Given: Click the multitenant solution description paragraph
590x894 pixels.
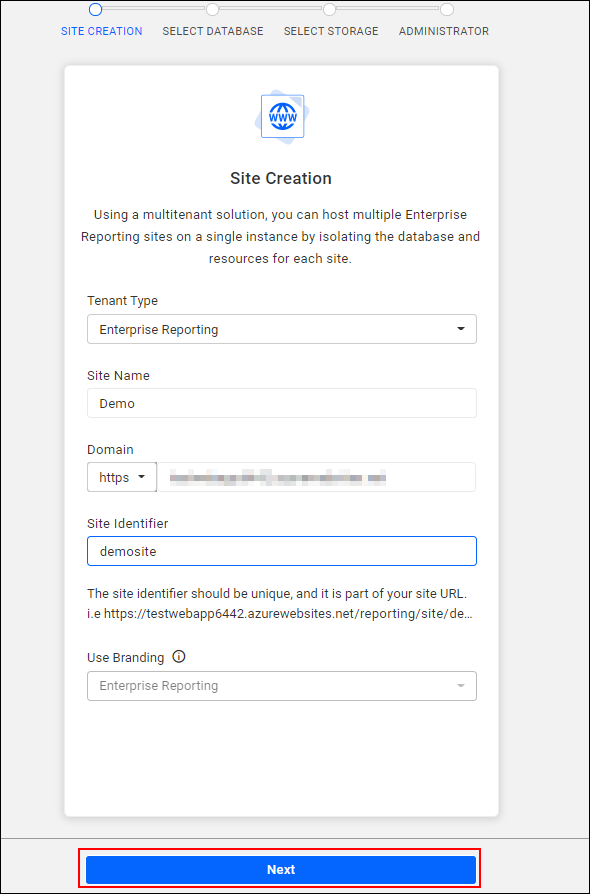Looking at the screenshot, I should pyautogui.click(x=280, y=237).
